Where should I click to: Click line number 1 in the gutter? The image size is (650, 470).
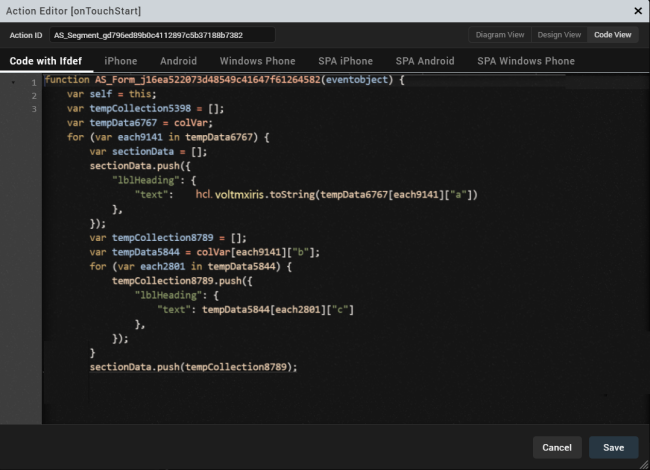pyautogui.click(x=33, y=81)
